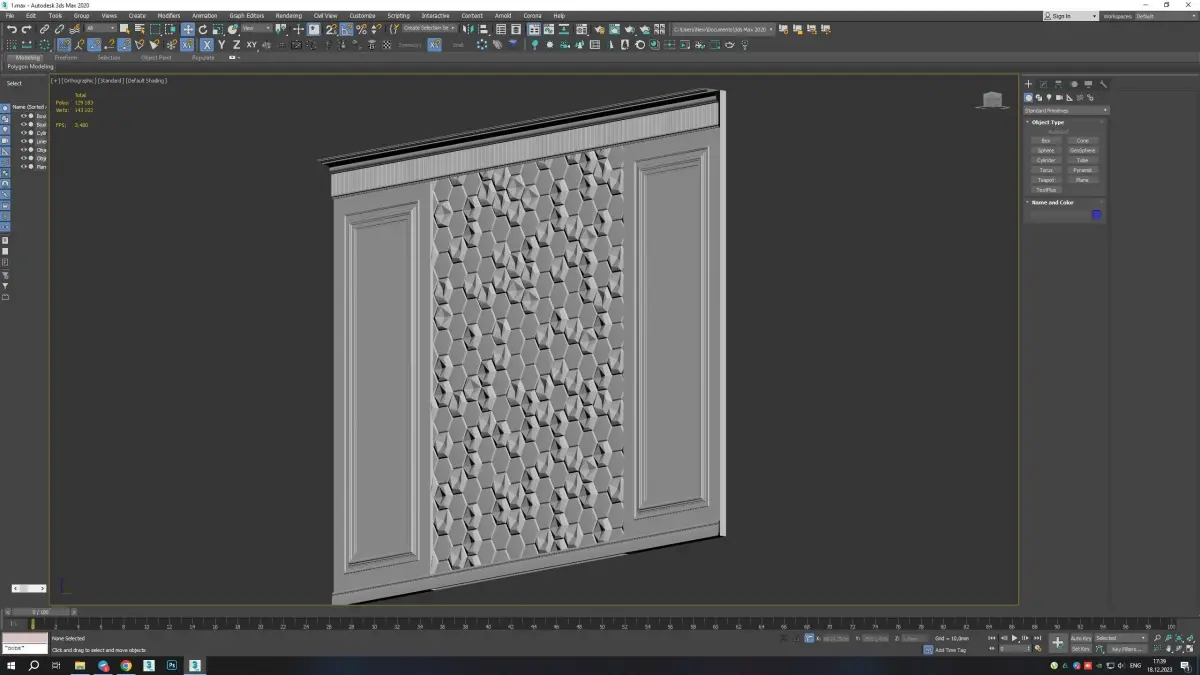This screenshot has height=675, width=1200.
Task: Switch to the Freeform ribbon tab
Action: tap(66, 58)
